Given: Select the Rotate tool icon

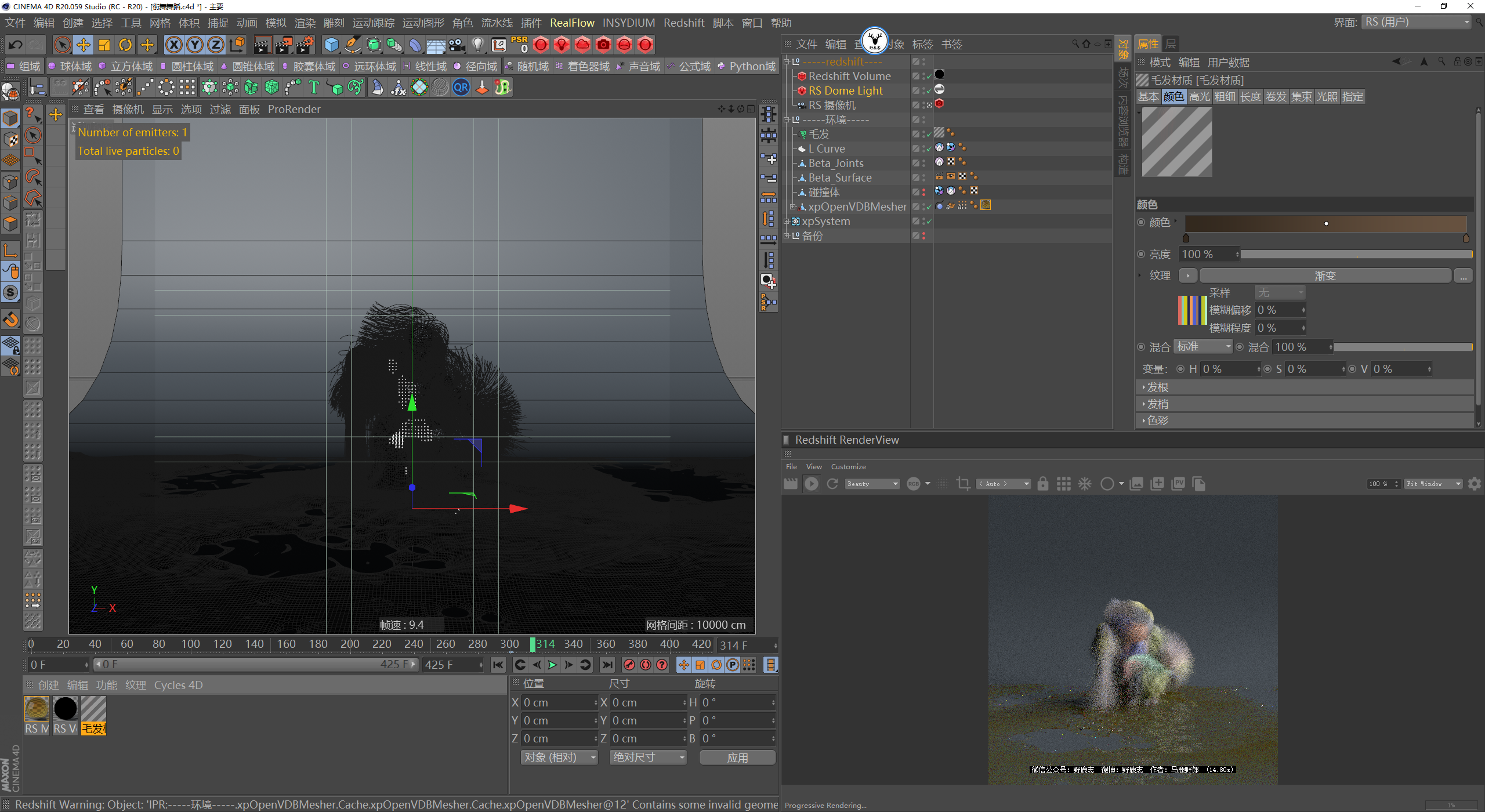Looking at the screenshot, I should click(125, 45).
